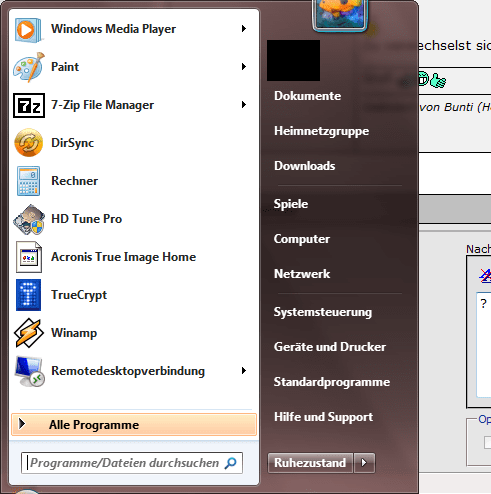Viewport: 491px width, 494px height.
Task: Click the Acronis True Image Home label
Action: pyautogui.click(x=123, y=257)
